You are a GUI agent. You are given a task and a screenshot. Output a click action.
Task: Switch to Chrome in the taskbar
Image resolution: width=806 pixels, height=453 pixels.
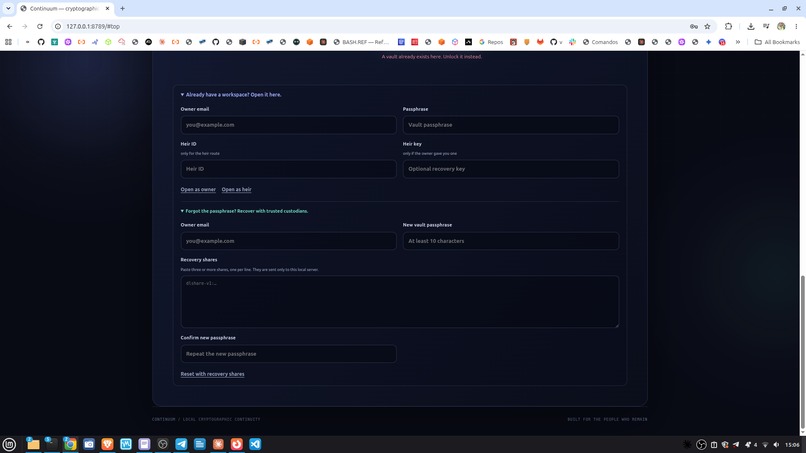pyautogui.click(x=70, y=444)
